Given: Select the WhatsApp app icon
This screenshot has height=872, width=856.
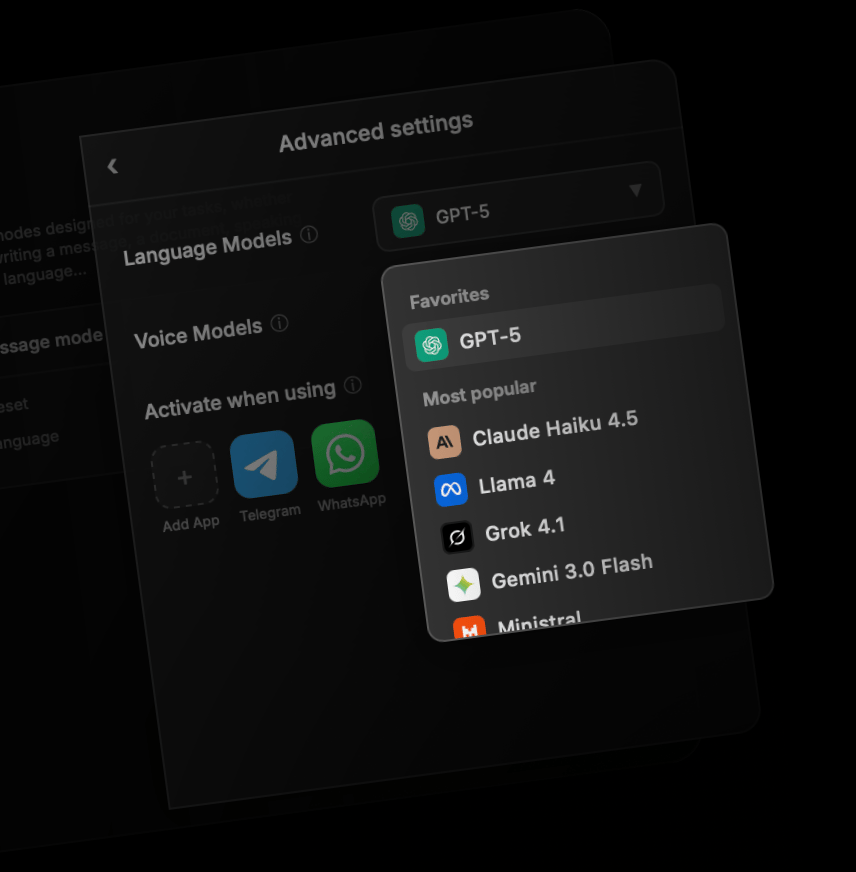Looking at the screenshot, I should 345,453.
